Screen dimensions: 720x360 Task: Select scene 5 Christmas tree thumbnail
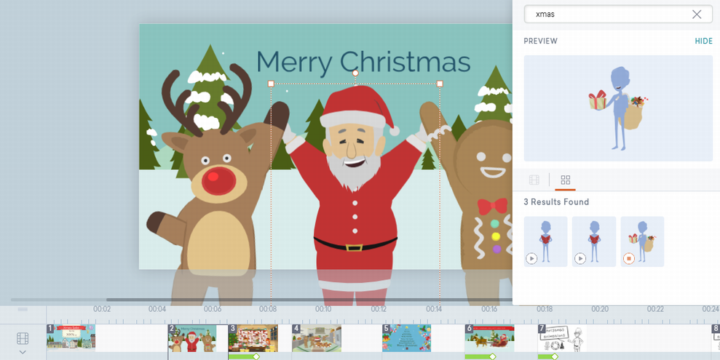point(406,338)
